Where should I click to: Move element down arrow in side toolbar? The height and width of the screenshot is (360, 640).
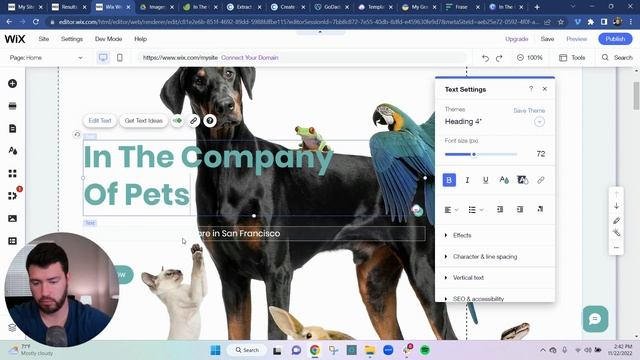point(616,207)
